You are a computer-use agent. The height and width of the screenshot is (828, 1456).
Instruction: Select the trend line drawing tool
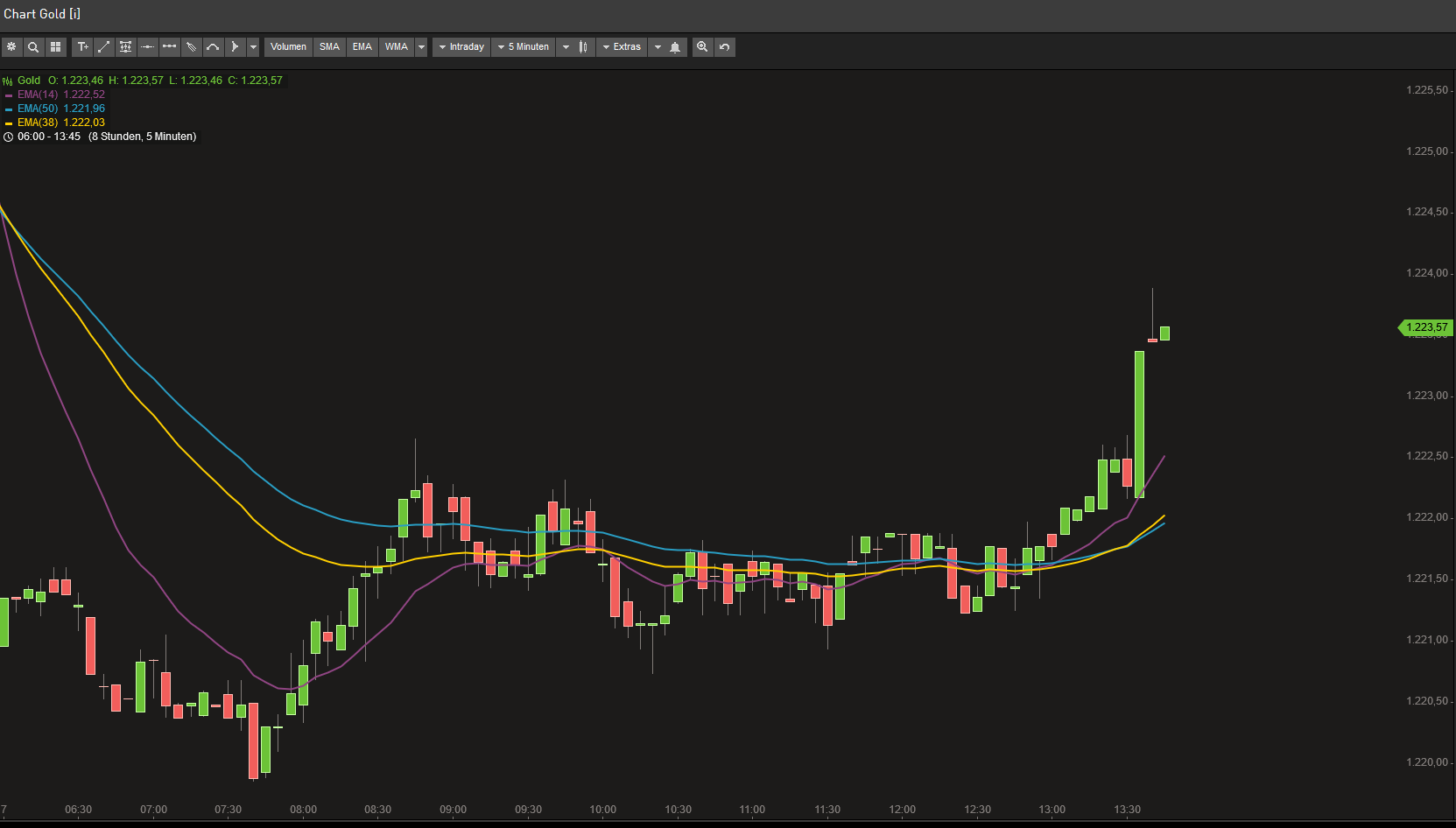(x=104, y=47)
